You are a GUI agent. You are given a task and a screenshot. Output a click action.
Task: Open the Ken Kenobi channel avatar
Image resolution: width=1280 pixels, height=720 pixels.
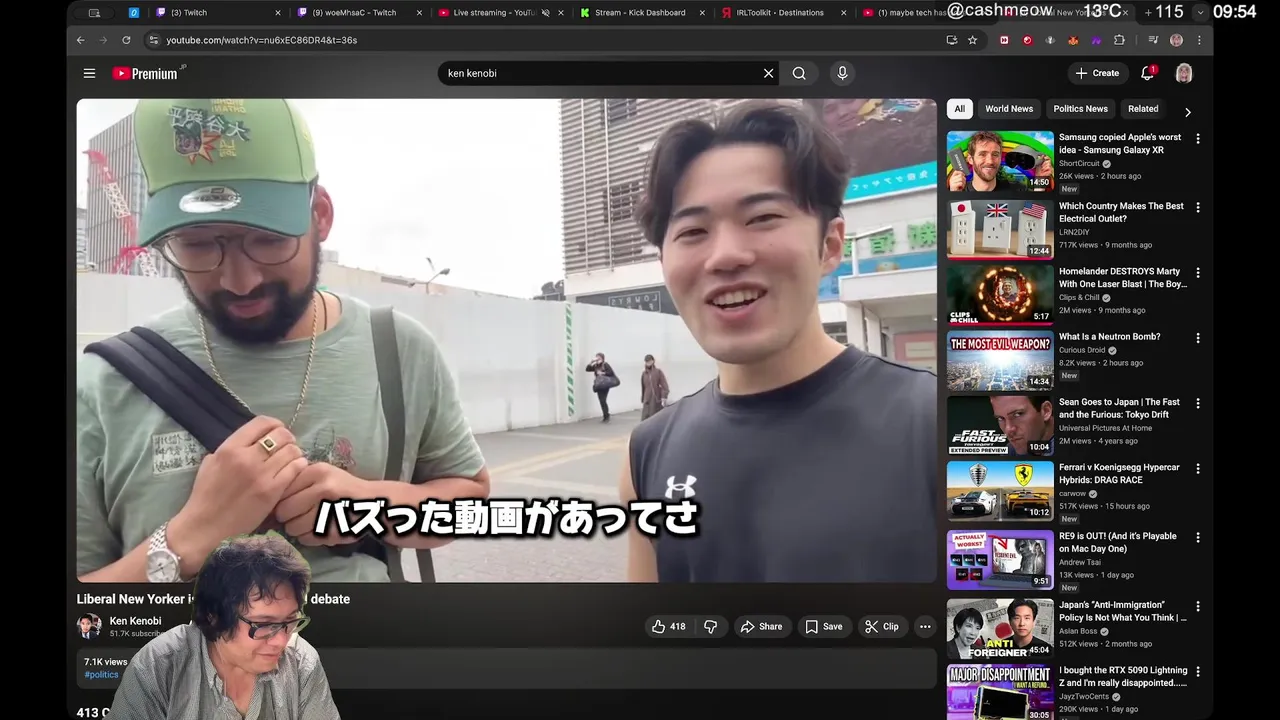[89, 626]
